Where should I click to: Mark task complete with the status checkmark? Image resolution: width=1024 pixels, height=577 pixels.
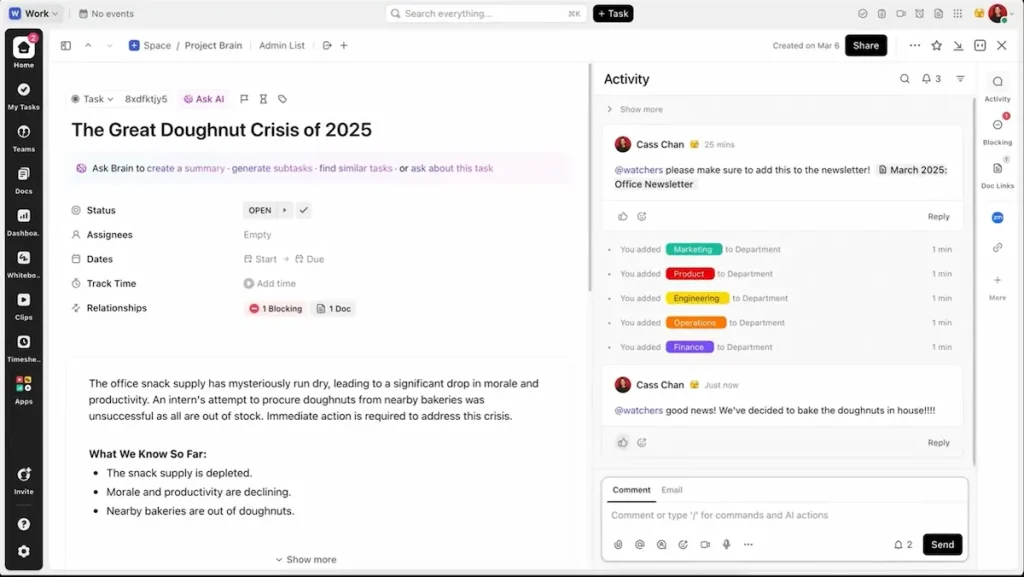tap(304, 210)
